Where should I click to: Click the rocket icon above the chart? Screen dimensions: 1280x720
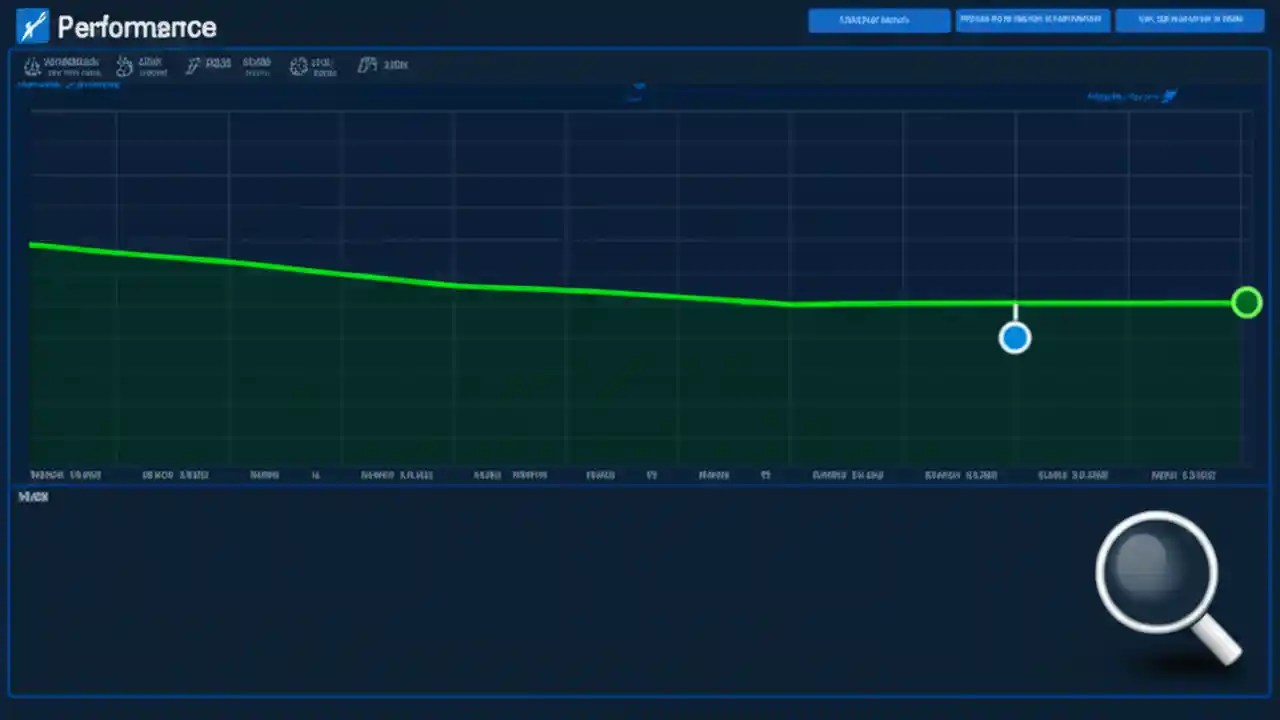coord(1170,96)
